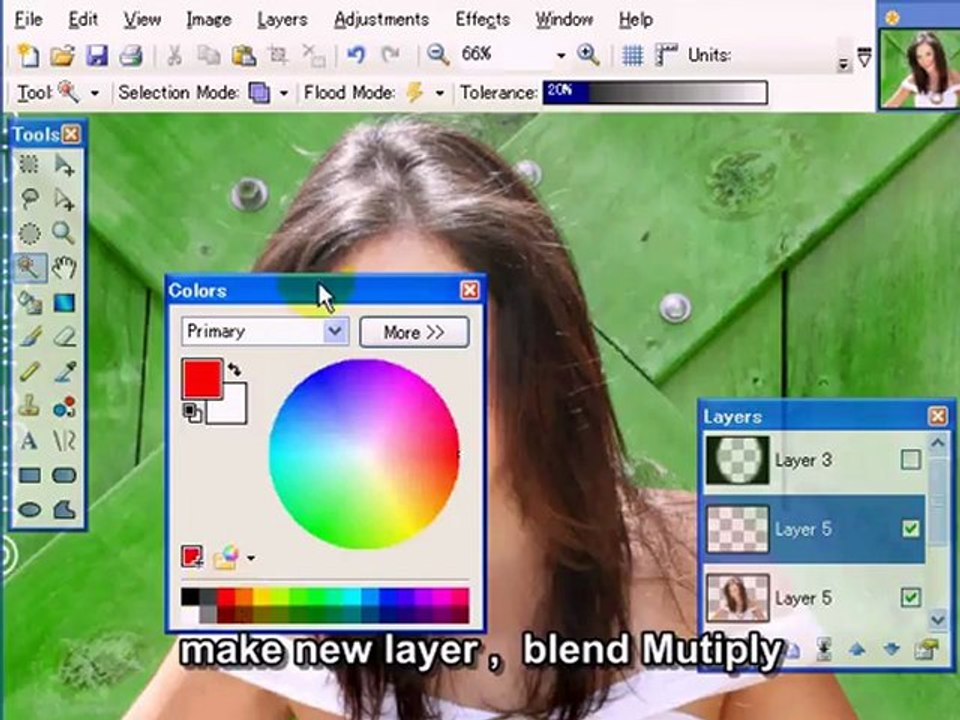Reset colors to black and white icon
This screenshot has height=720, width=960.
pyautogui.click(x=192, y=411)
